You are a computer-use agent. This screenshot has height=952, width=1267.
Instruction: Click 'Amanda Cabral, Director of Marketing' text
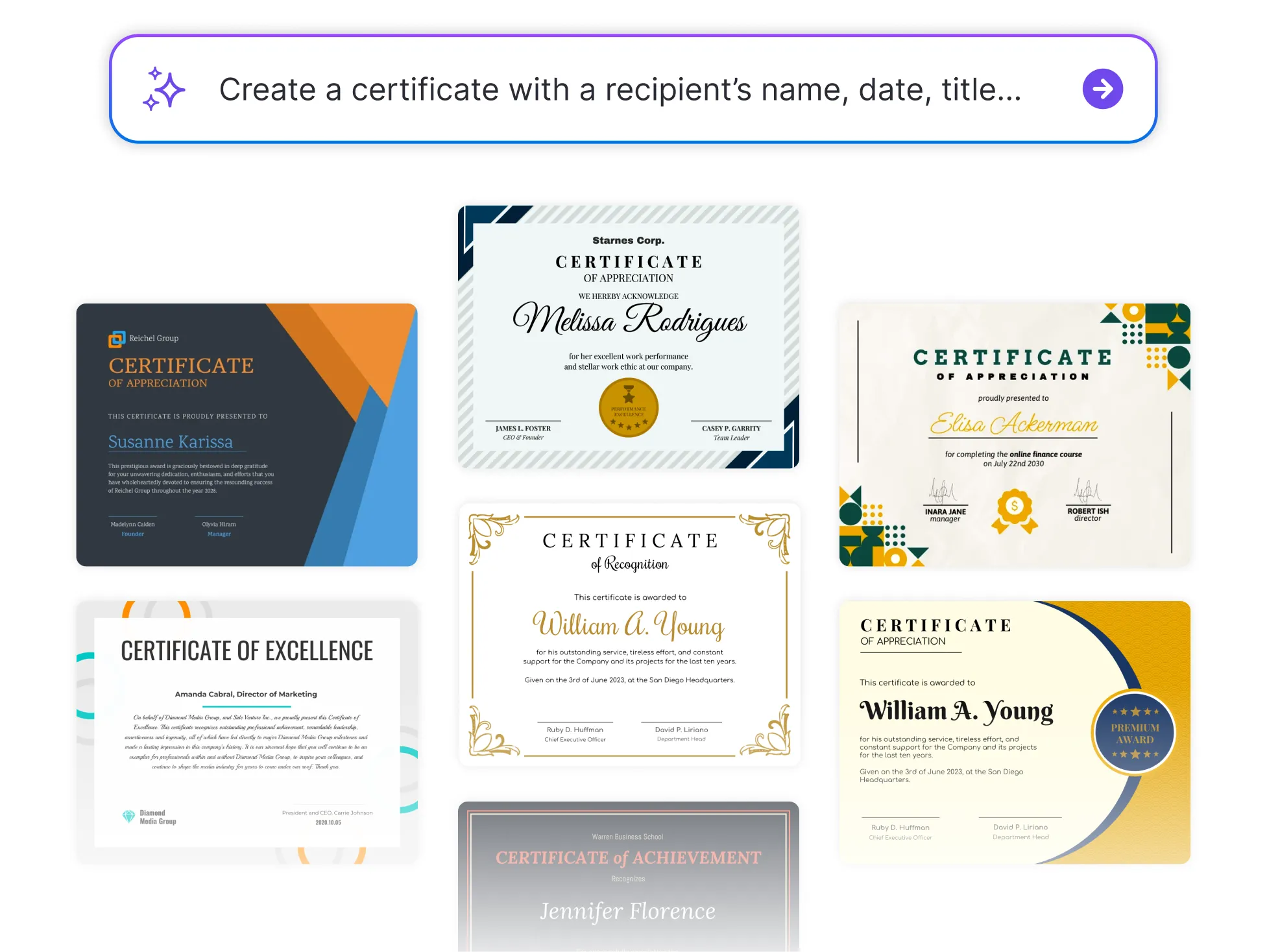click(x=246, y=694)
